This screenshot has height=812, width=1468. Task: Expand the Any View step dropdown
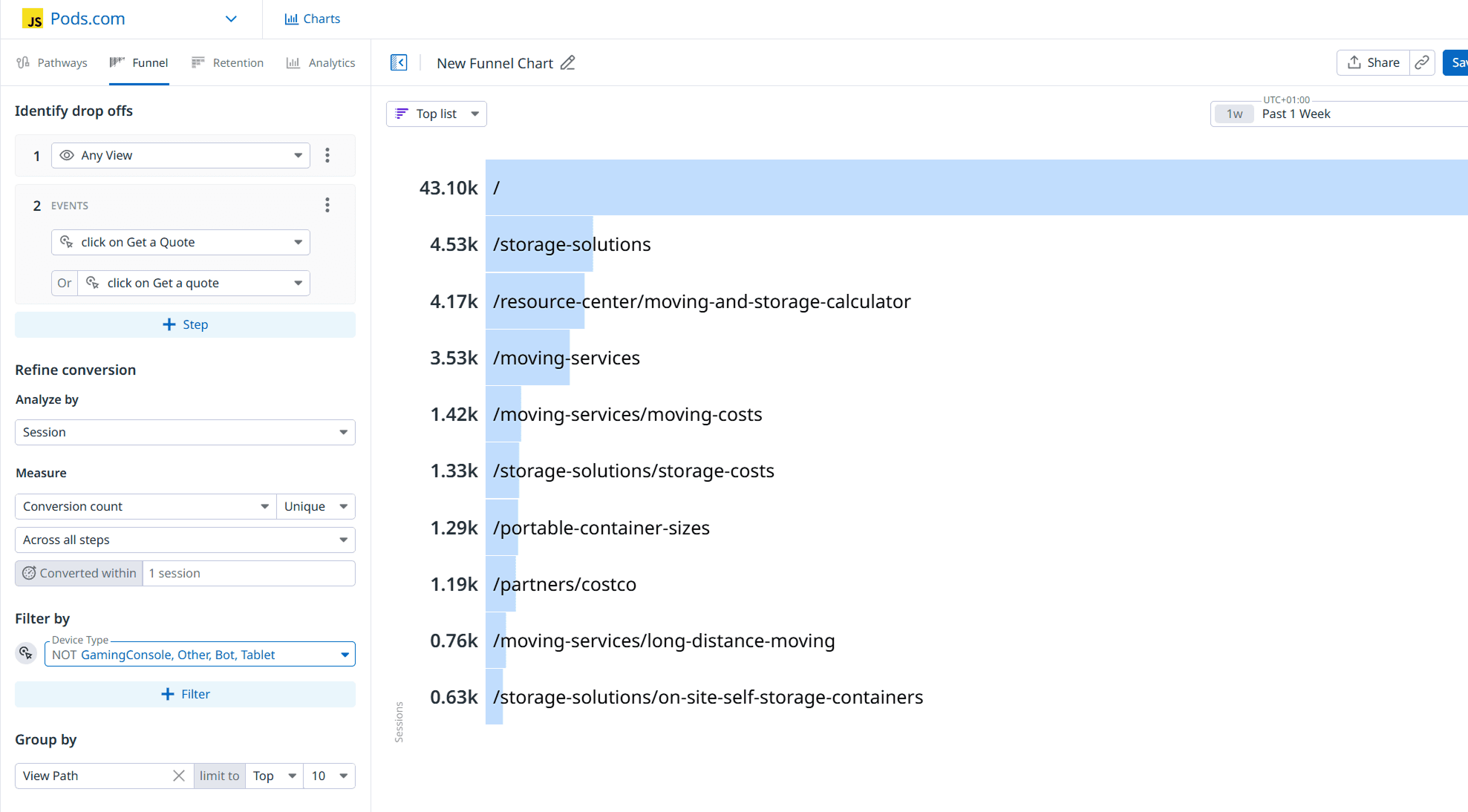180,155
